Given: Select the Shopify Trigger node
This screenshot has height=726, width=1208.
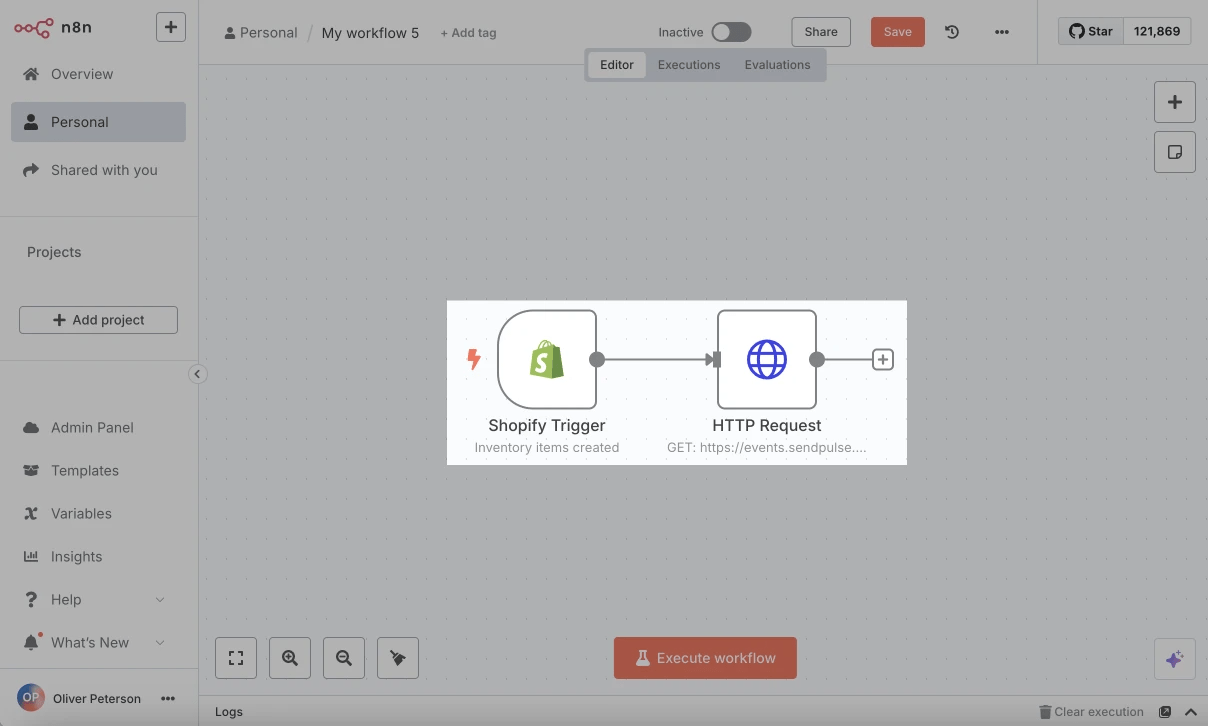Looking at the screenshot, I should pos(547,359).
